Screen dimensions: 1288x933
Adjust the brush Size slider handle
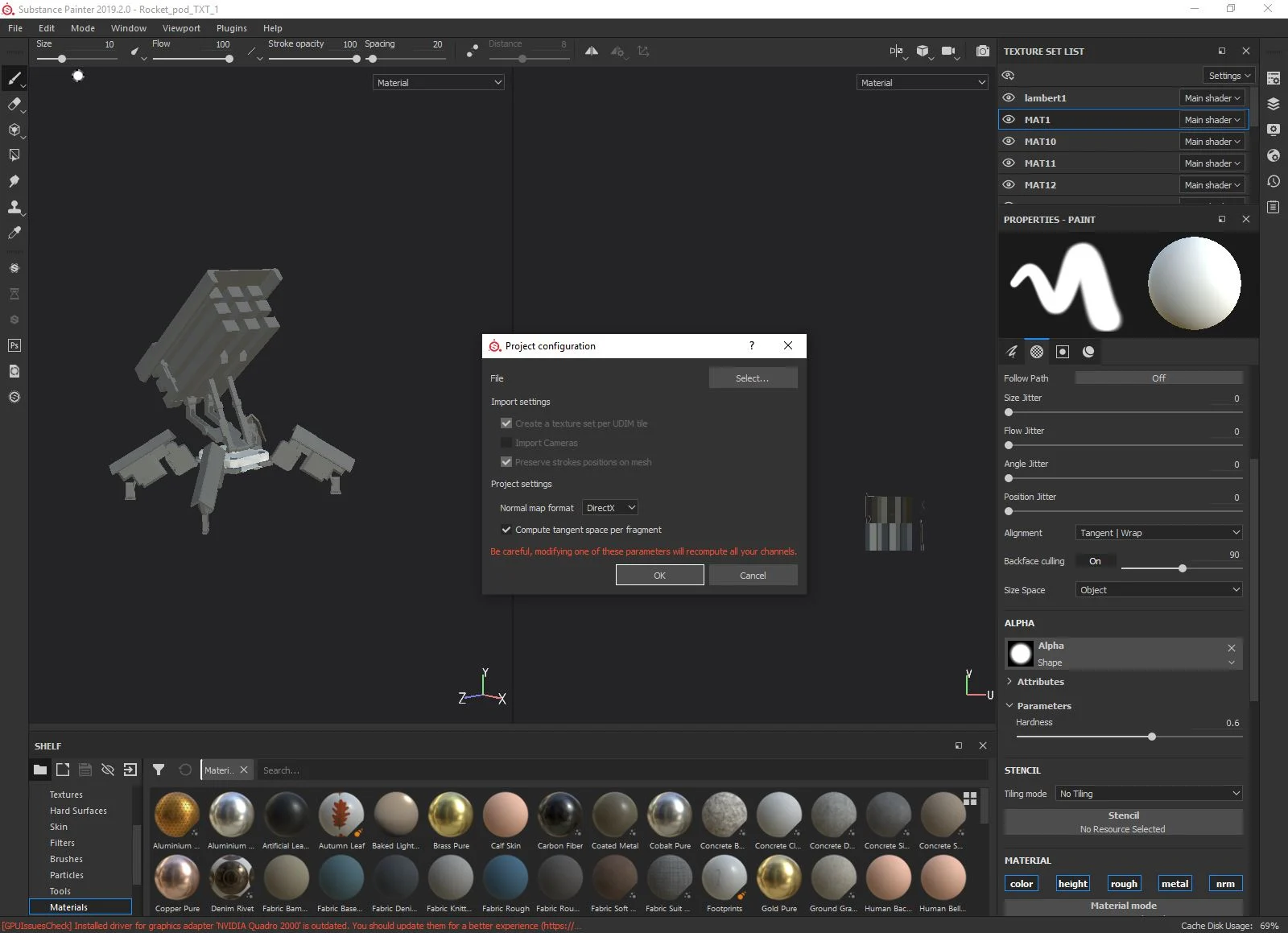[x=62, y=59]
